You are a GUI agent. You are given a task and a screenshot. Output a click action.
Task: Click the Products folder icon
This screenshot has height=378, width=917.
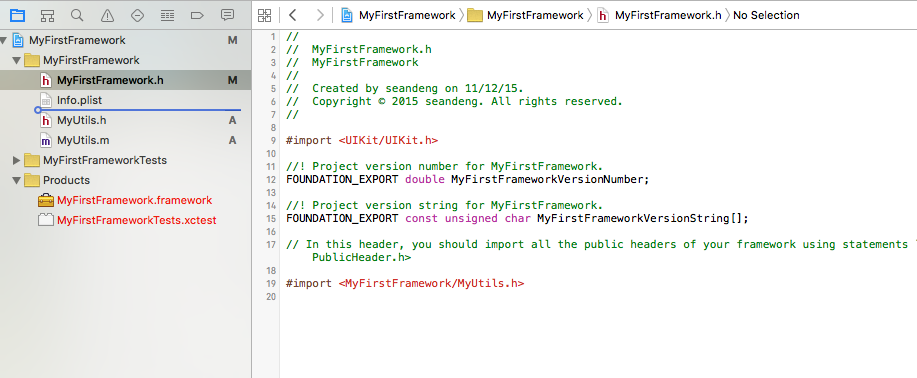click(x=32, y=180)
